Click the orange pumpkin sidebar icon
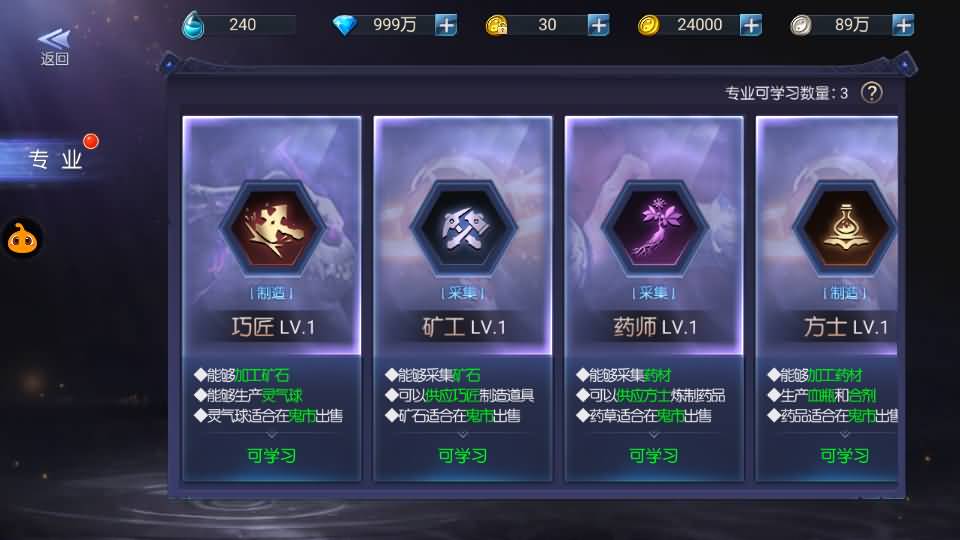960x540 pixels. click(x=22, y=238)
